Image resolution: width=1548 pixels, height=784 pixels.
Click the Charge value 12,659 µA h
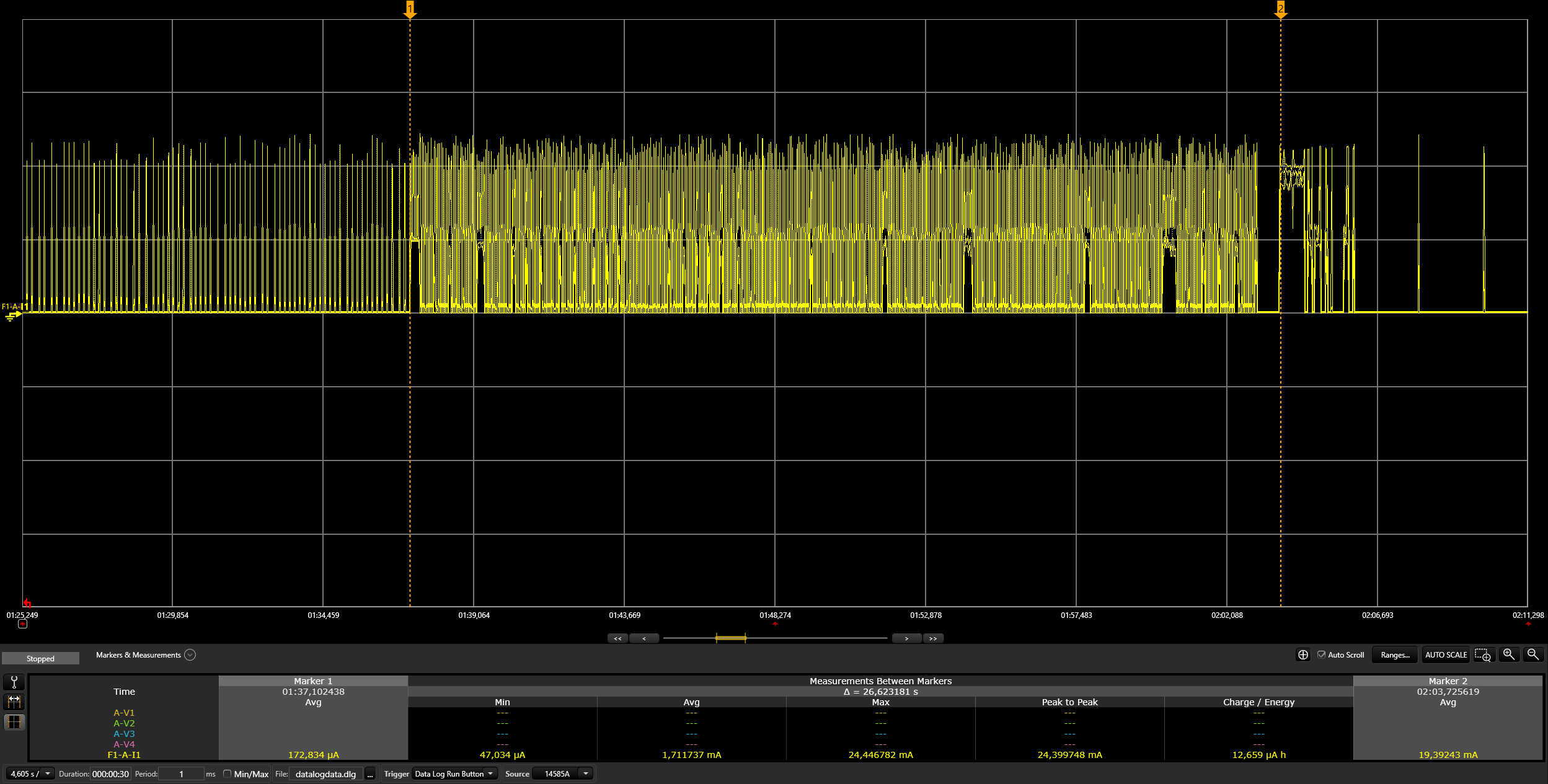click(x=1258, y=755)
